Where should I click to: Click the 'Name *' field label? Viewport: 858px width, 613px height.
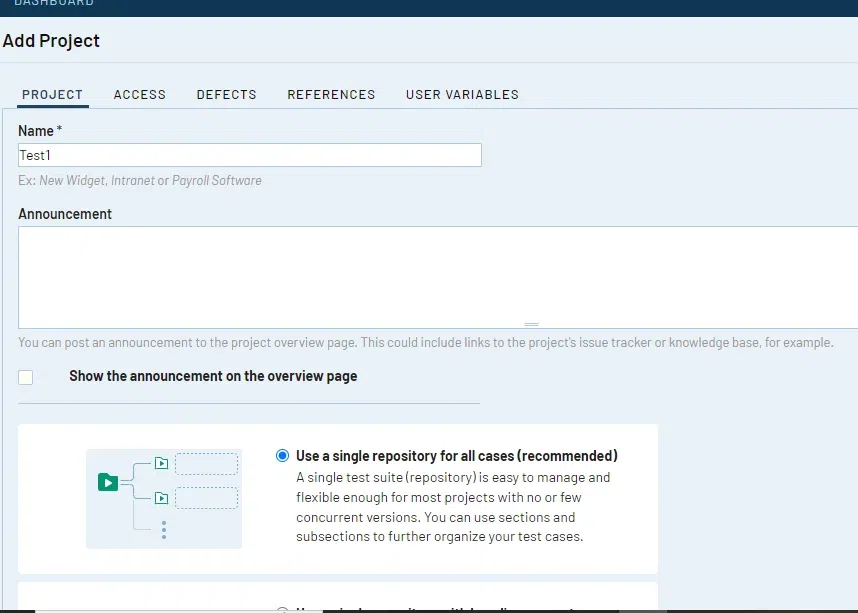(40, 131)
